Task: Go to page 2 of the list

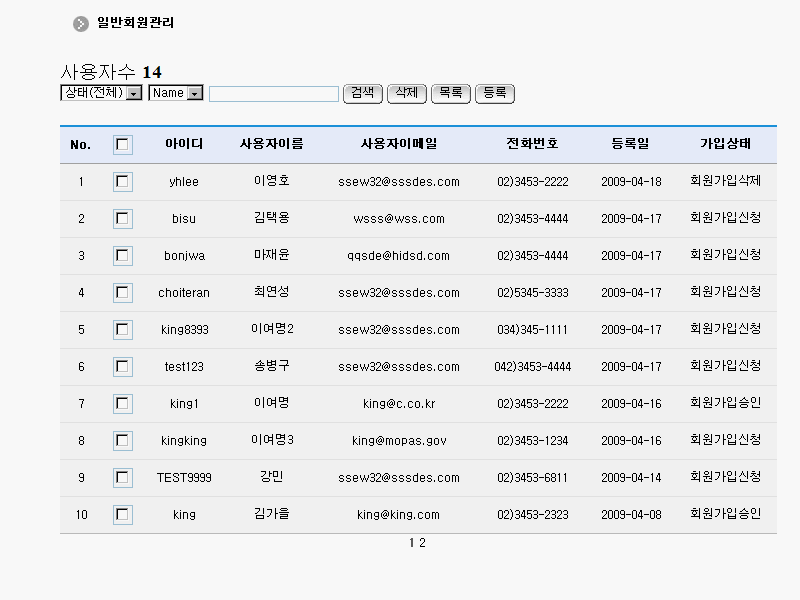Action: click(423, 543)
